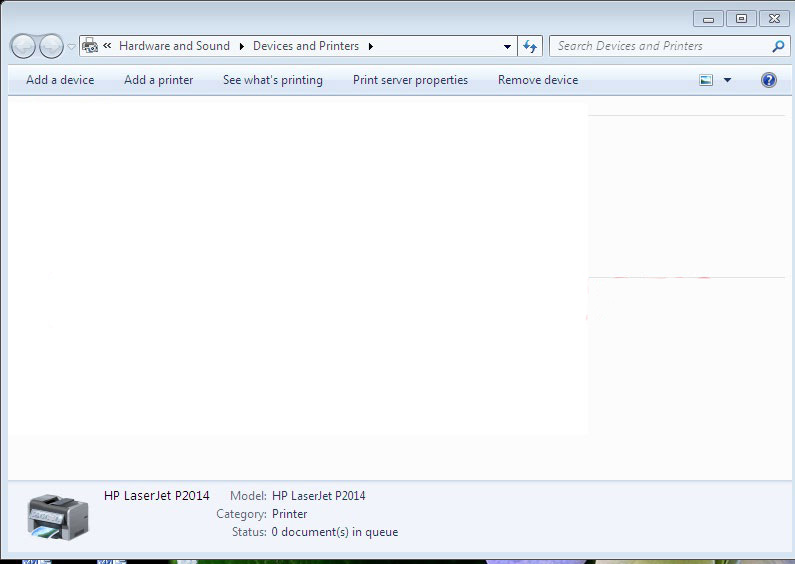This screenshot has width=795, height=564.
Task: Select the Devices and Printers breadcrumb
Action: click(306, 46)
